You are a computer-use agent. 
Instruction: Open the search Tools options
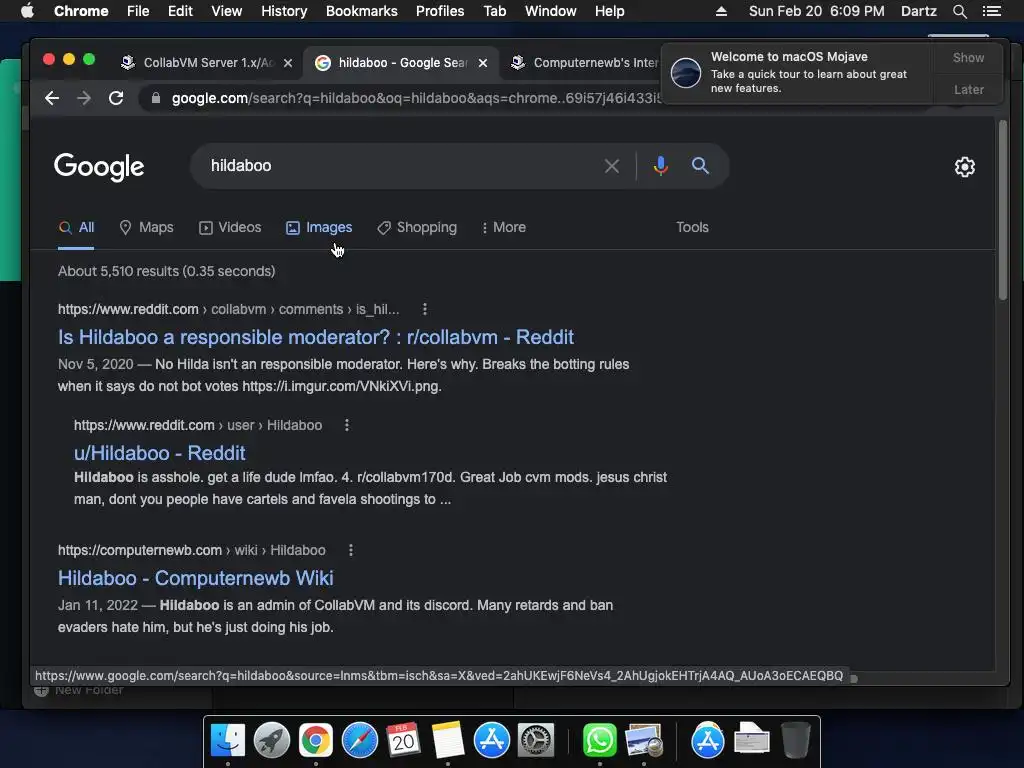[692, 227]
